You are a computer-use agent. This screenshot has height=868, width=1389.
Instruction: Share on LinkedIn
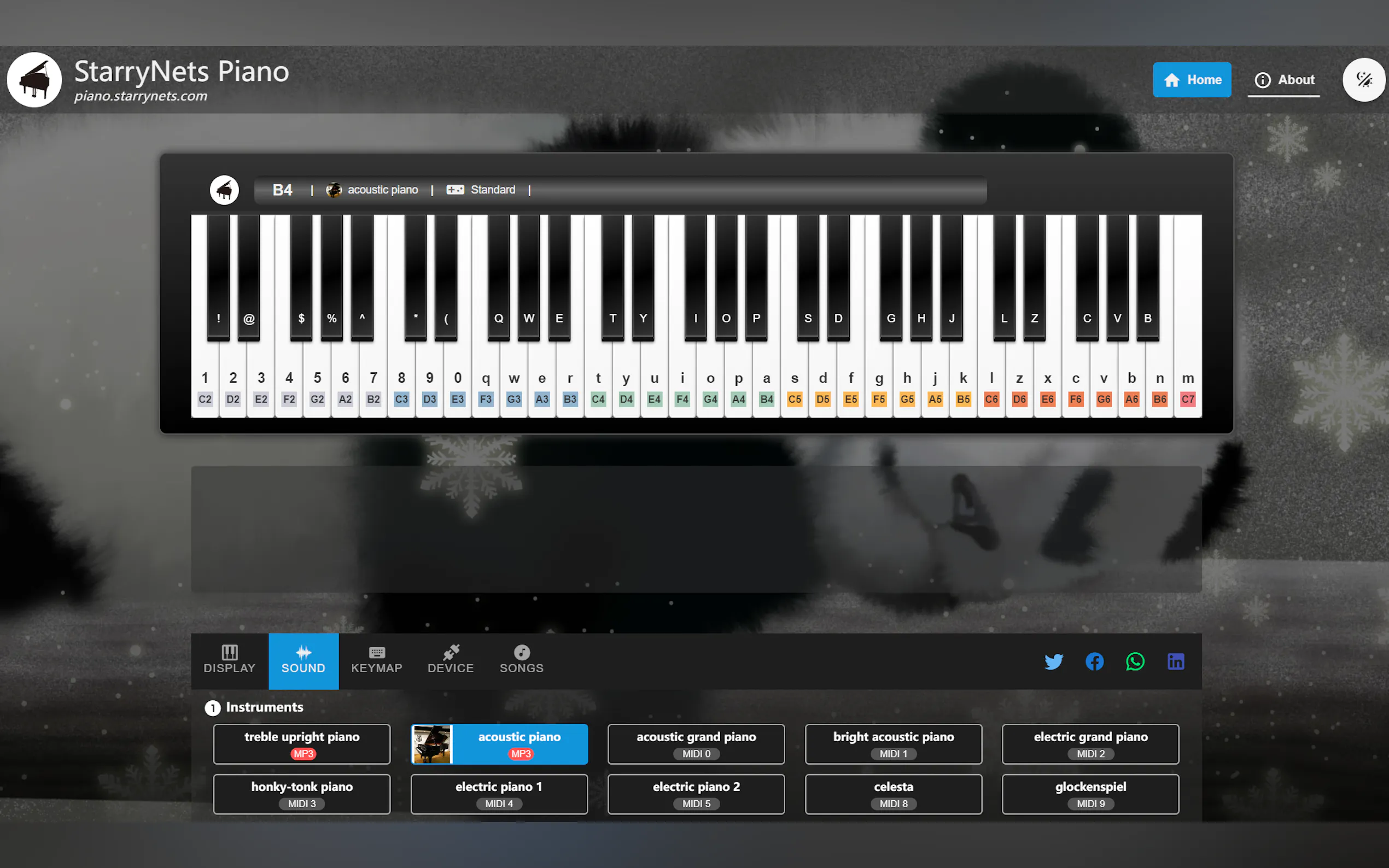coord(1175,661)
